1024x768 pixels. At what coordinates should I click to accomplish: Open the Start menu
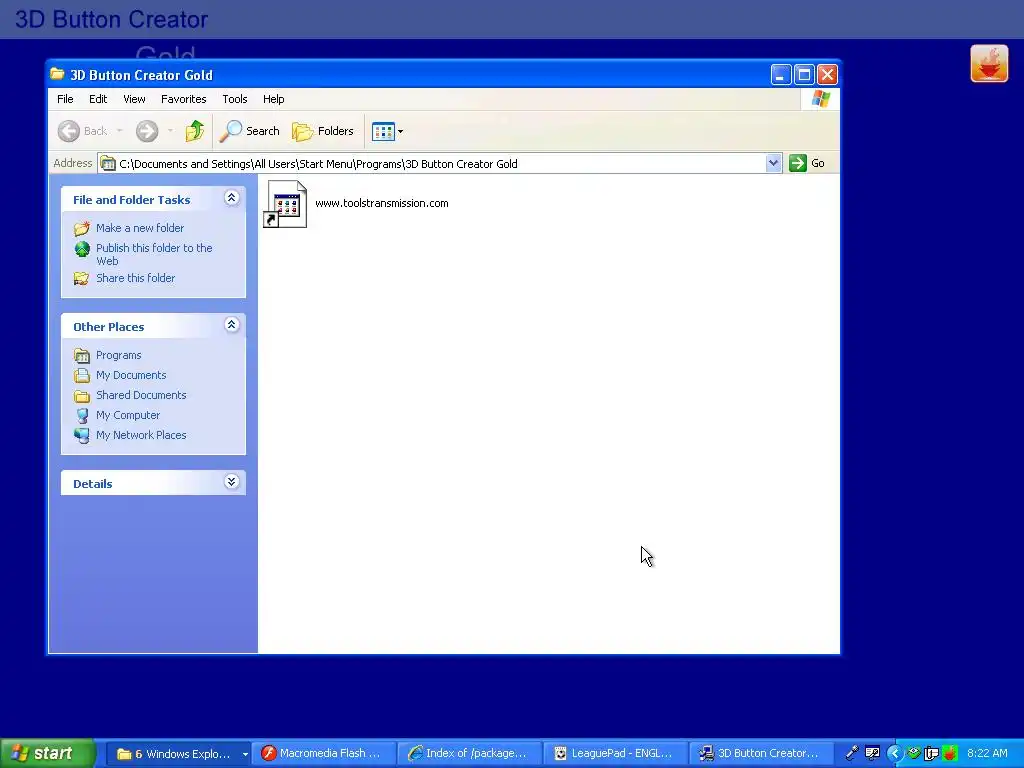[47, 754]
